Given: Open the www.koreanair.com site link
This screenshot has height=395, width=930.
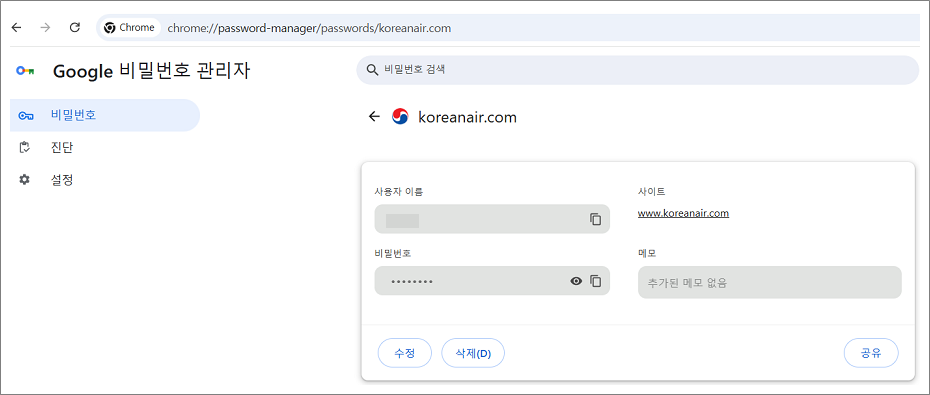Looking at the screenshot, I should (683, 214).
